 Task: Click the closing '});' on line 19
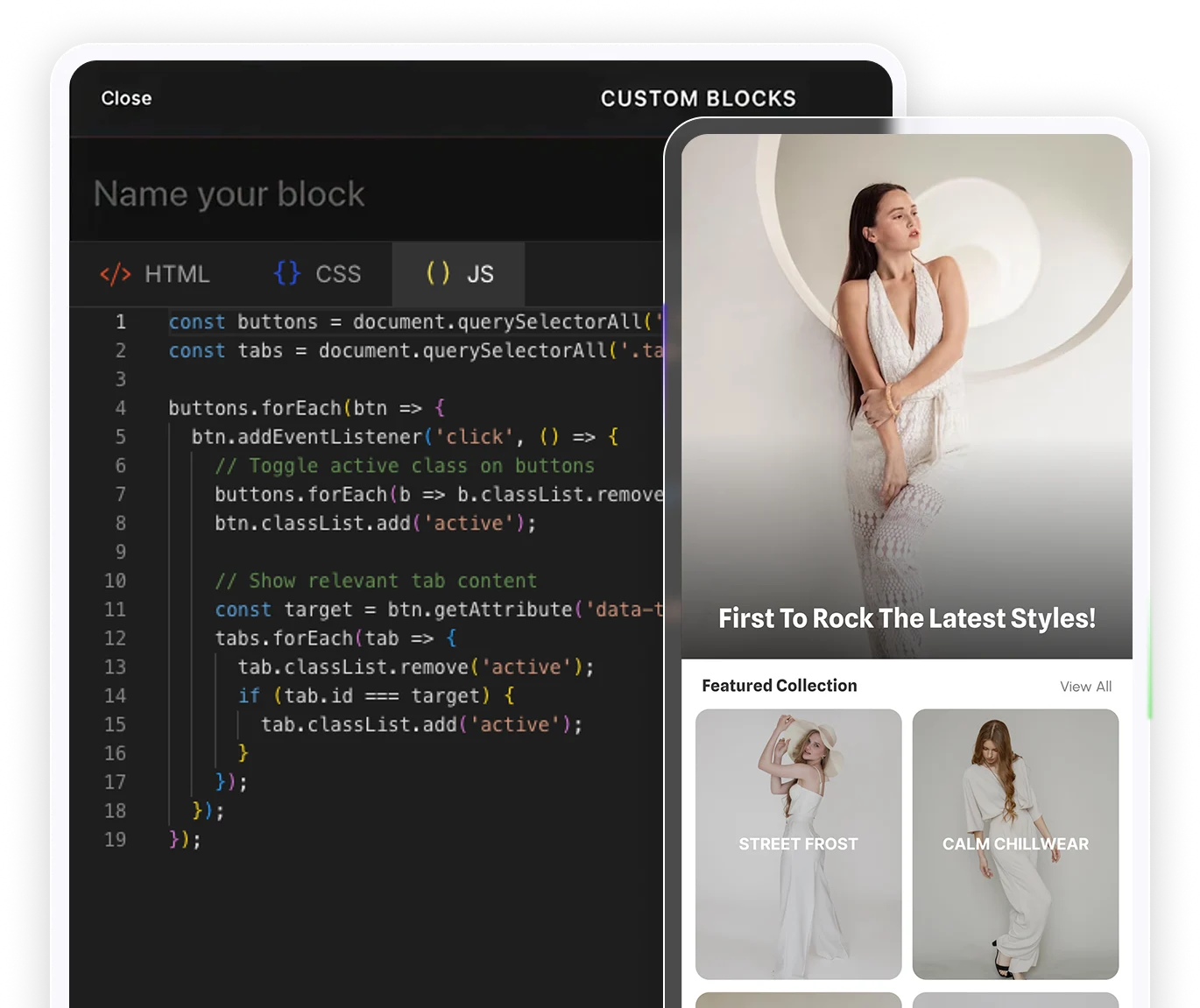(x=182, y=839)
